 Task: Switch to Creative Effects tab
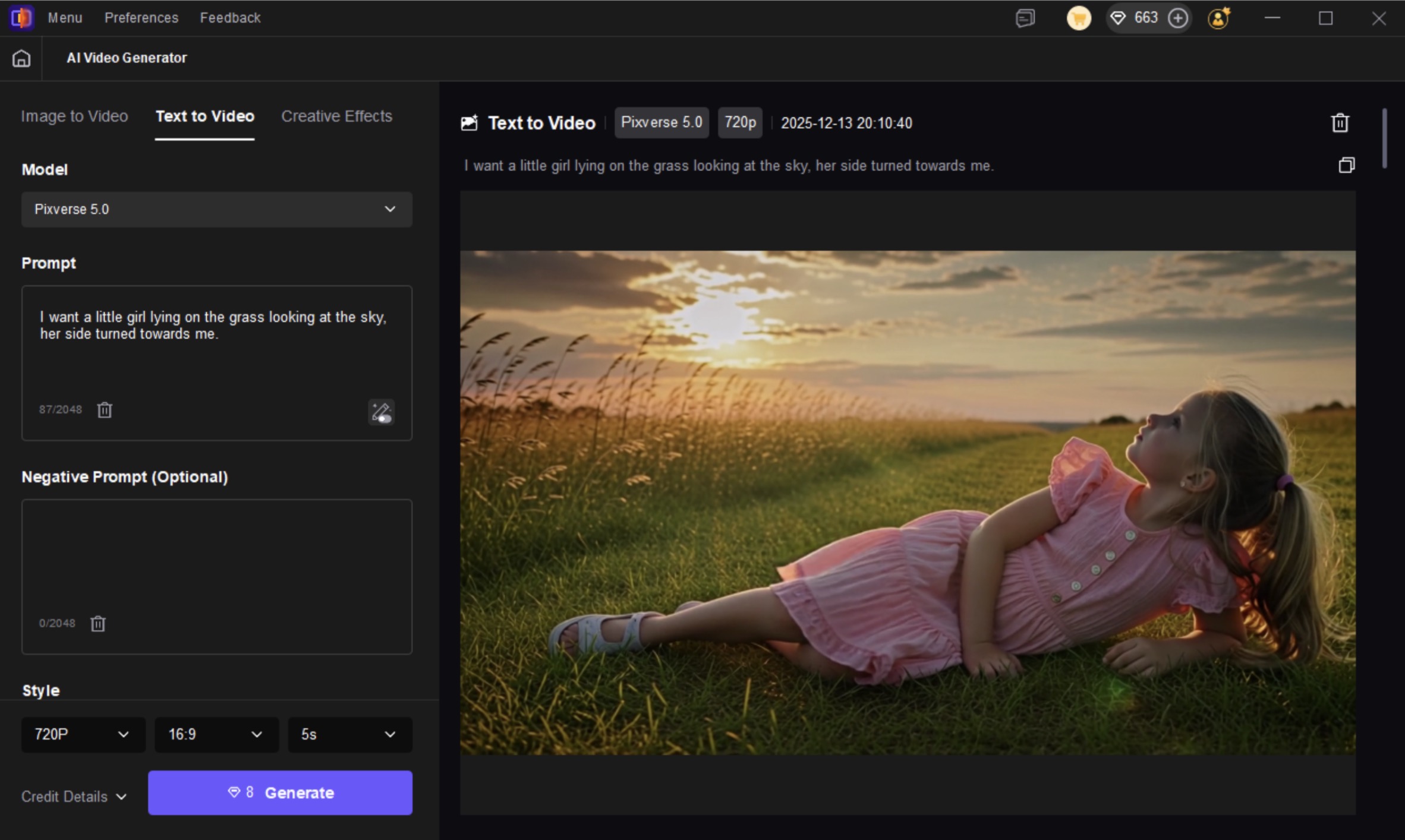pyautogui.click(x=336, y=116)
